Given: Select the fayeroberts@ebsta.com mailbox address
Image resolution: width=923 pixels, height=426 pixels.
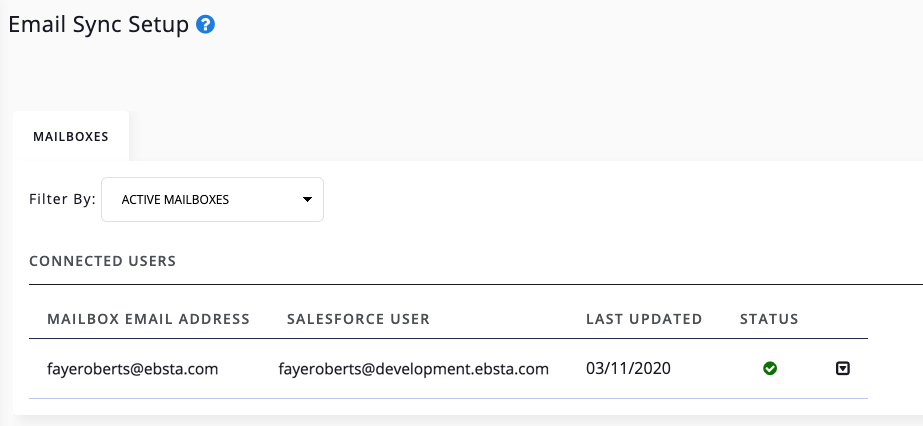Looking at the screenshot, I should 133,369.
